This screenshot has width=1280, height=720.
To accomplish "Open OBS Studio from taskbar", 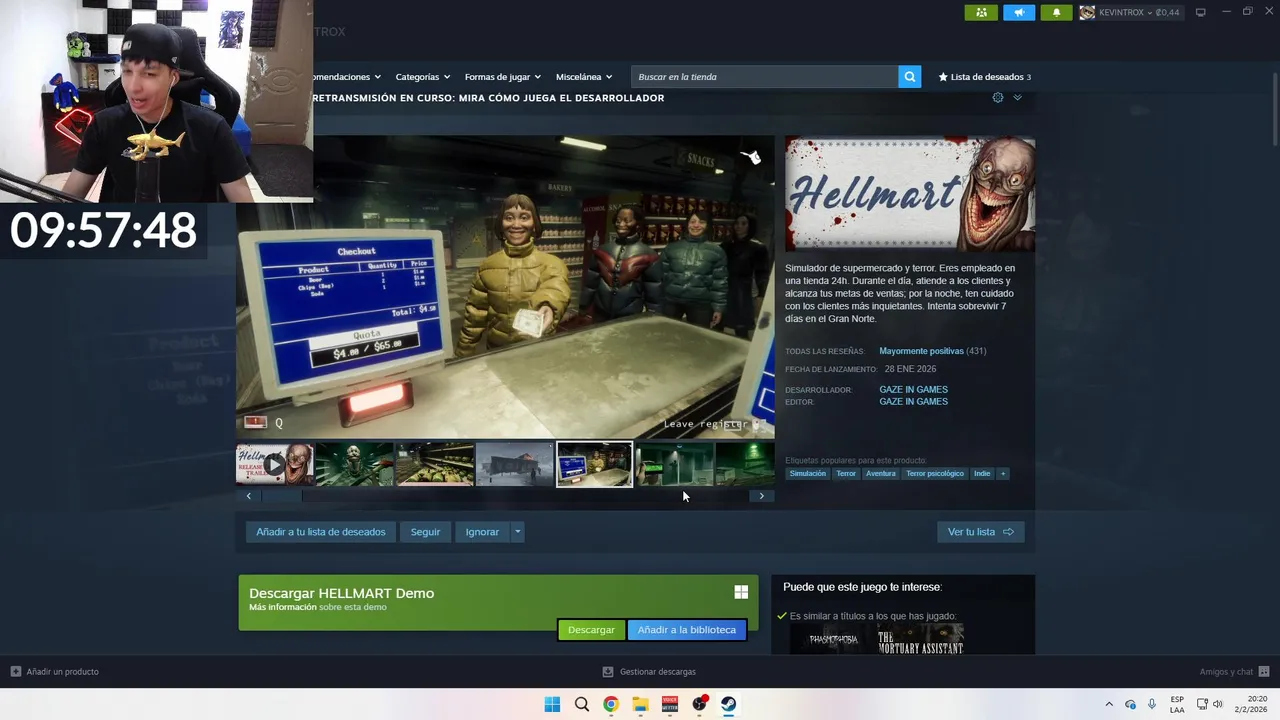I will point(700,704).
